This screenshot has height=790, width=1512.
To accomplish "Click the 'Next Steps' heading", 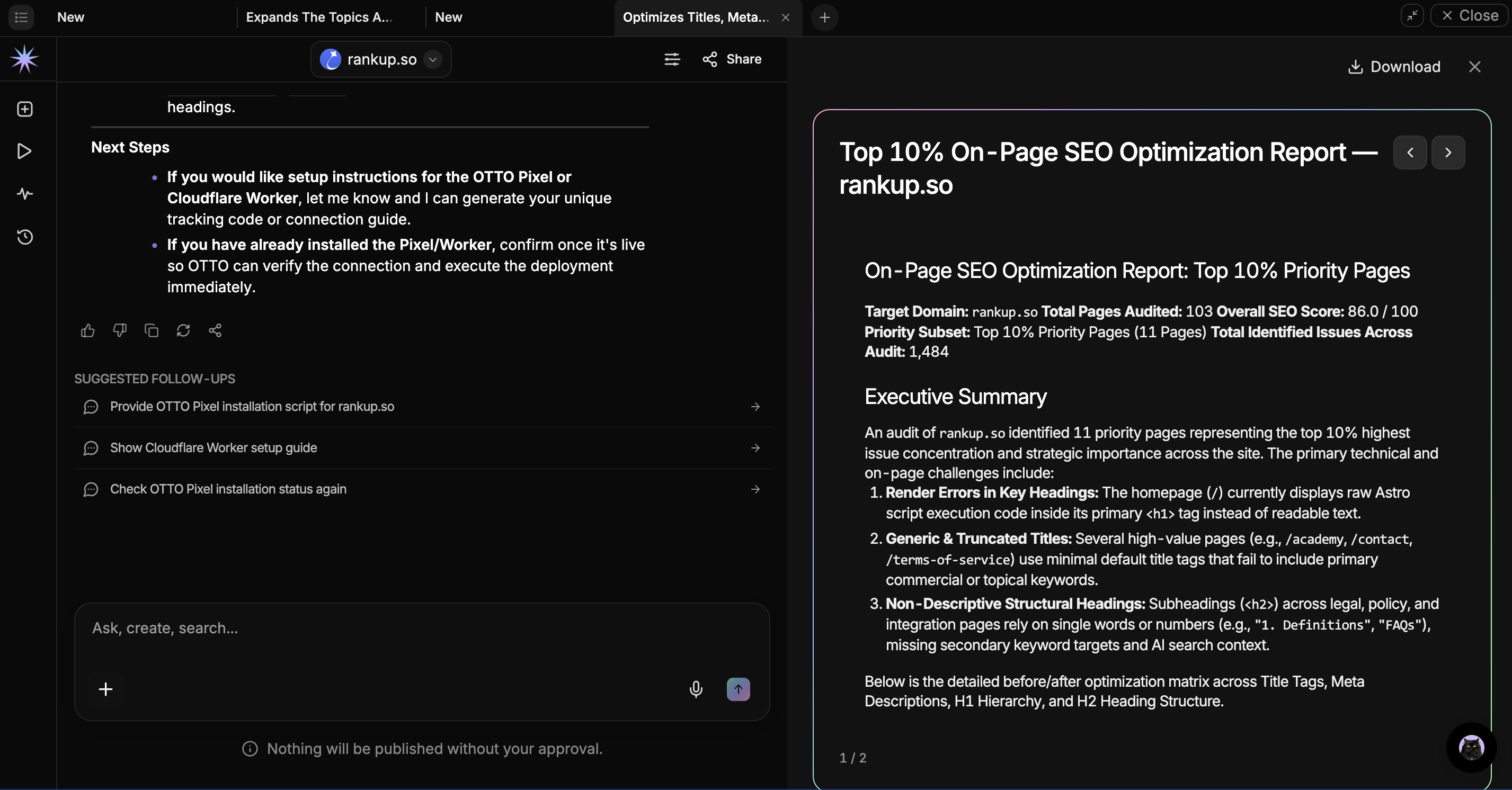I will pyautogui.click(x=130, y=147).
